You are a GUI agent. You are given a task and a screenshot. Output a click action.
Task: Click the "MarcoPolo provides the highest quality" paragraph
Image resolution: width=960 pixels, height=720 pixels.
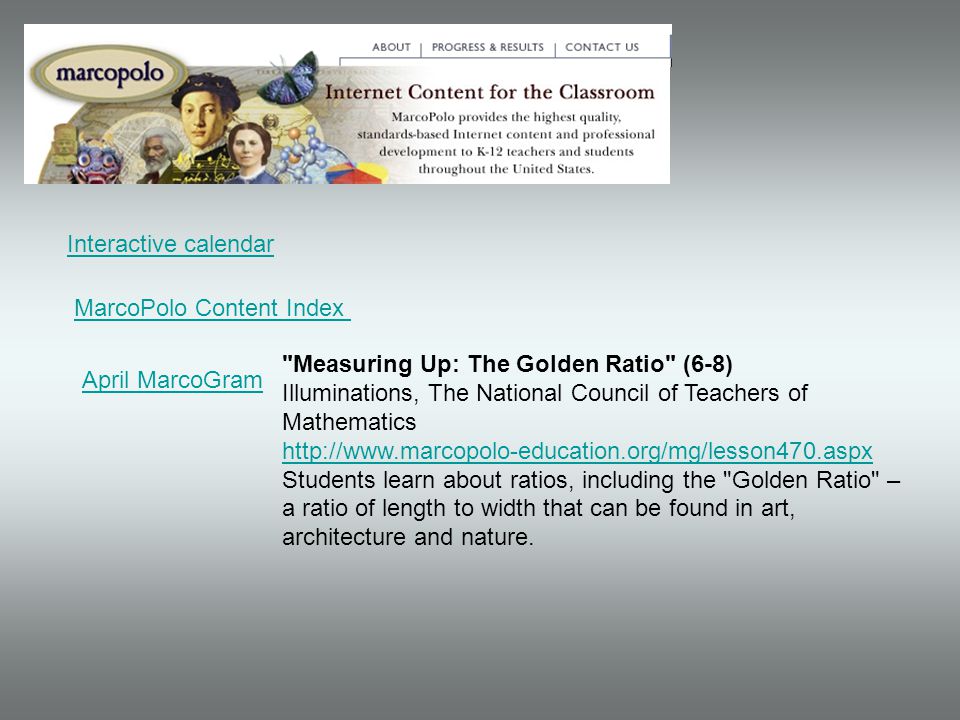coord(506,143)
